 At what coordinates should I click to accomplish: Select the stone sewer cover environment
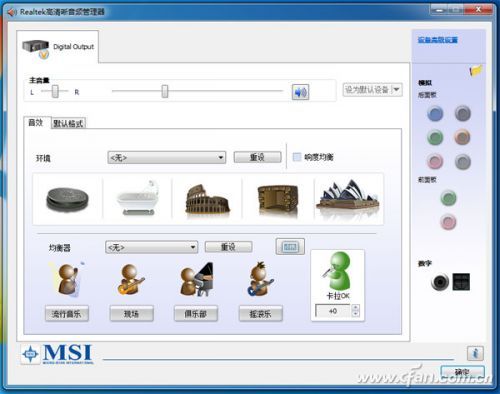click(67, 199)
